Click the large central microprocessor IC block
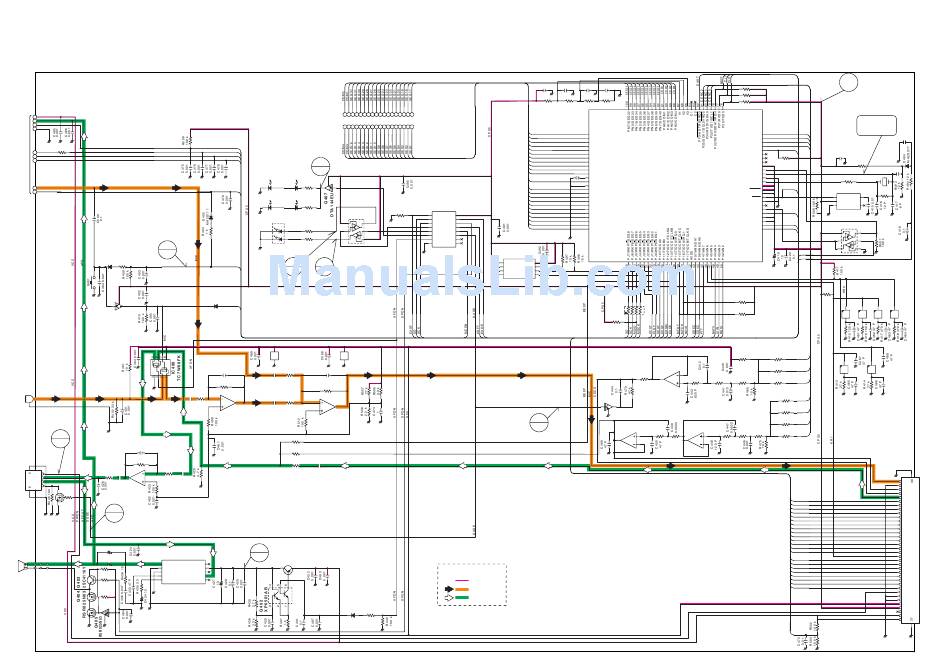Screen dimensions: 950x660 (674, 185)
